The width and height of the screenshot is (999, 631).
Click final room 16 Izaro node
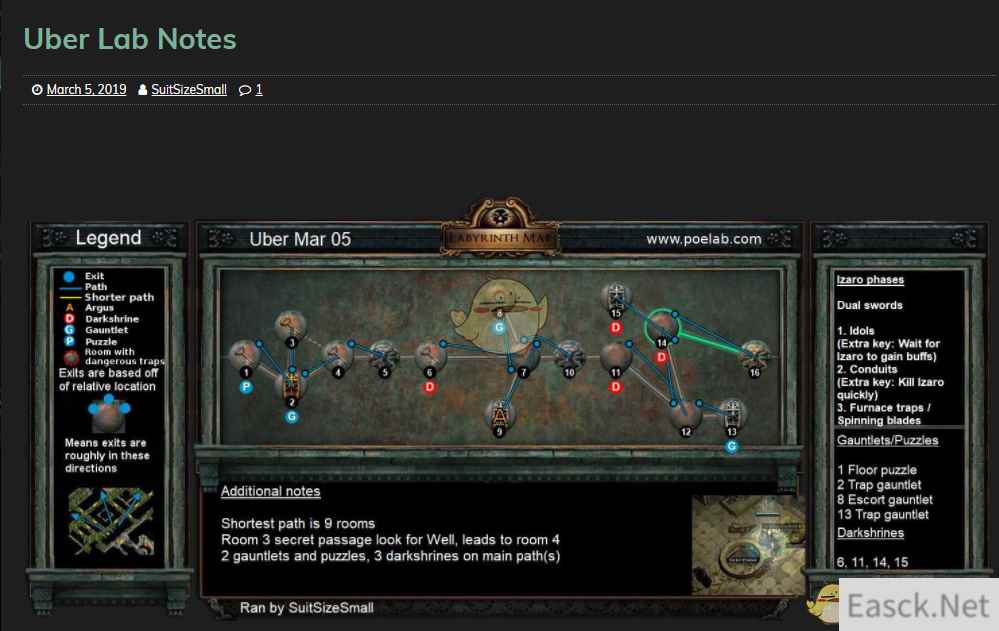click(755, 354)
